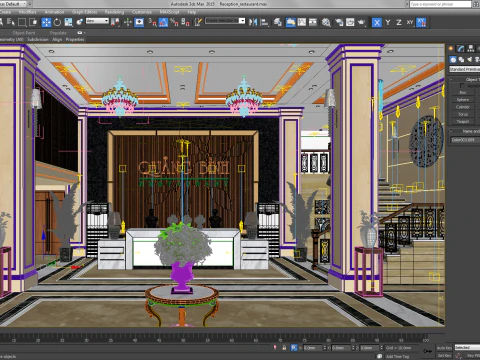Image resolution: width=480 pixels, height=360 pixels.
Task: Restrict transform to XY plane
Action: point(410,22)
